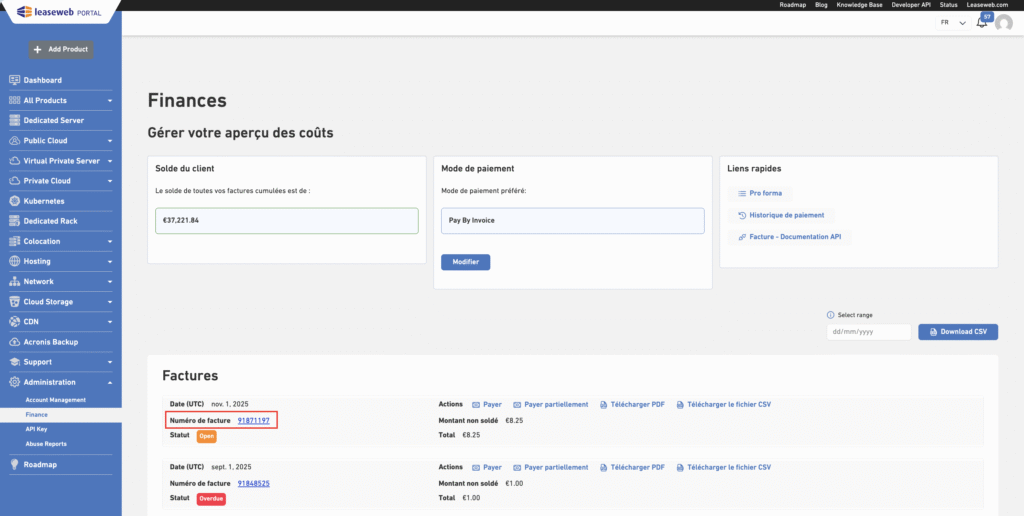
Task: Expand the Support submenu arrow
Action: click(x=110, y=363)
